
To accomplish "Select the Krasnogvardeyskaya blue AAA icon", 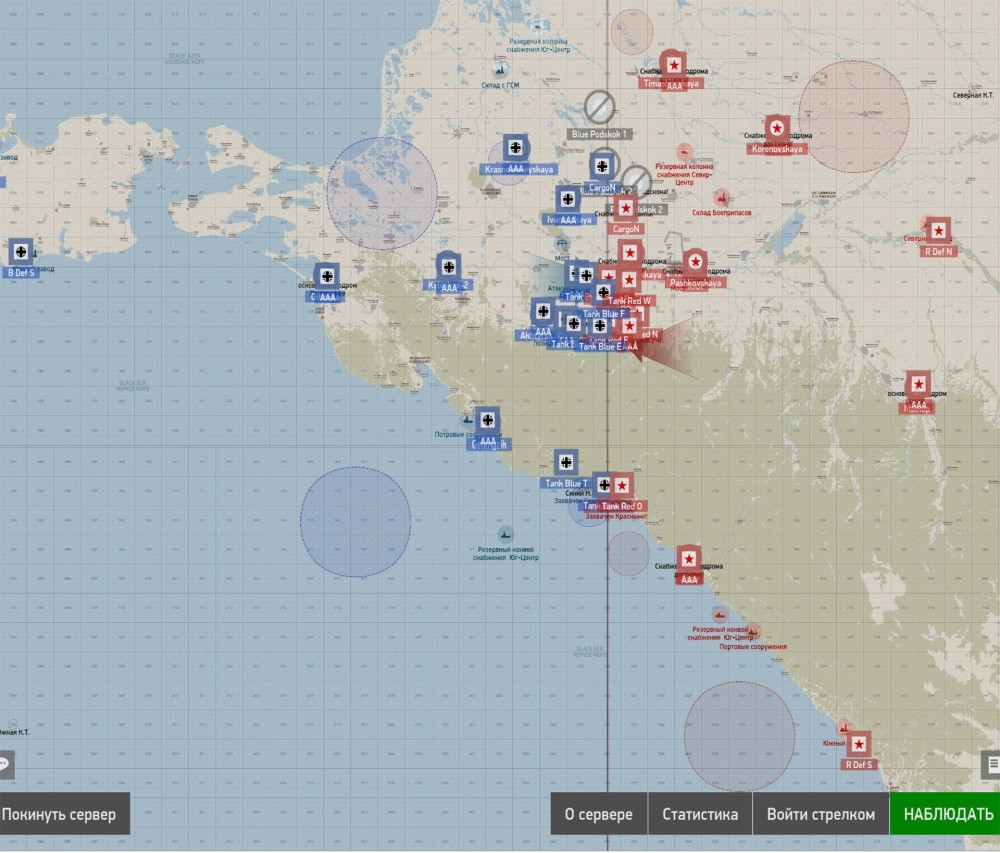I will coord(515,148).
